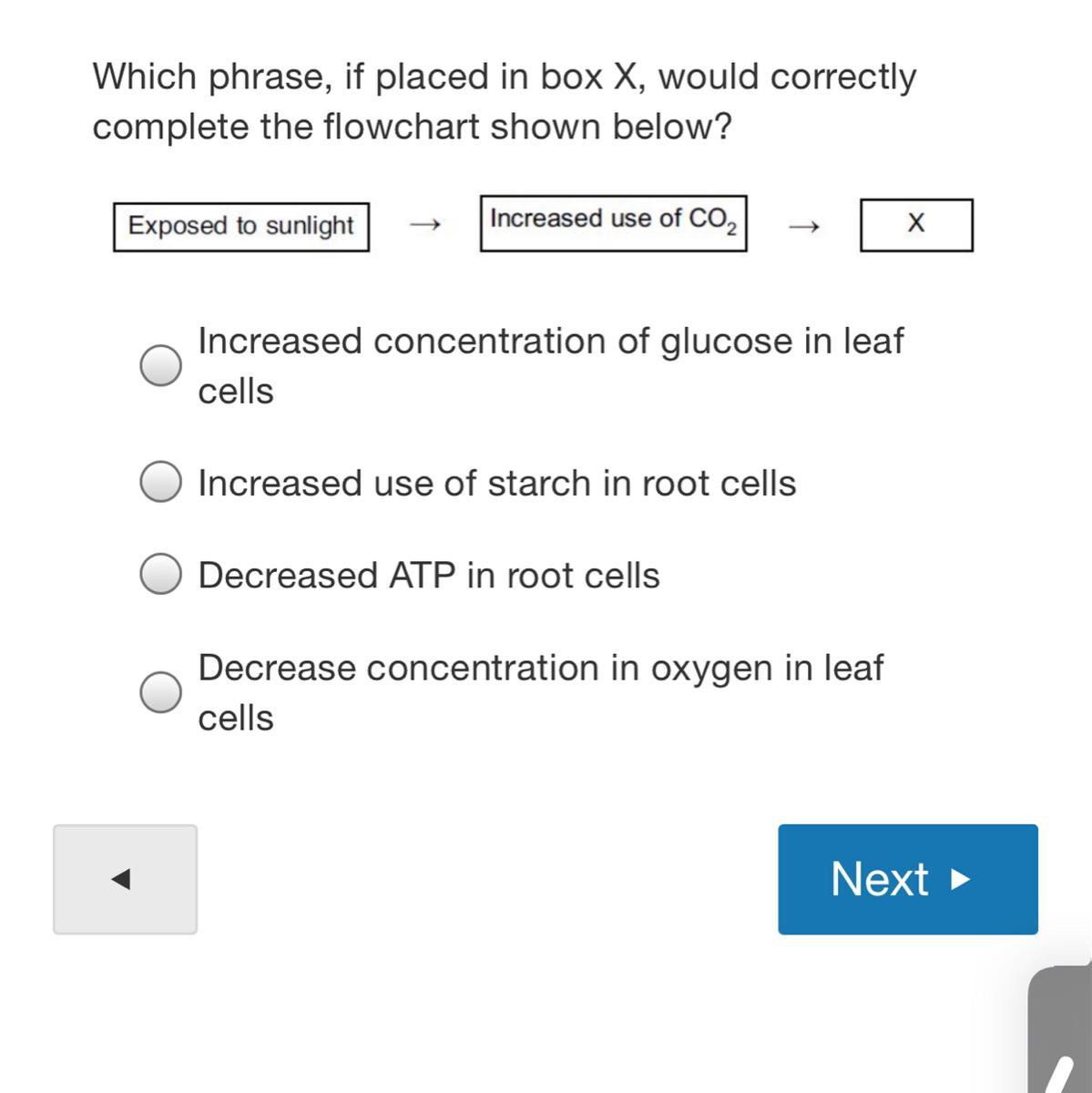This screenshot has height=1093, width=1092.
Task: Go back using the left arrow button
Action: [x=125, y=879]
